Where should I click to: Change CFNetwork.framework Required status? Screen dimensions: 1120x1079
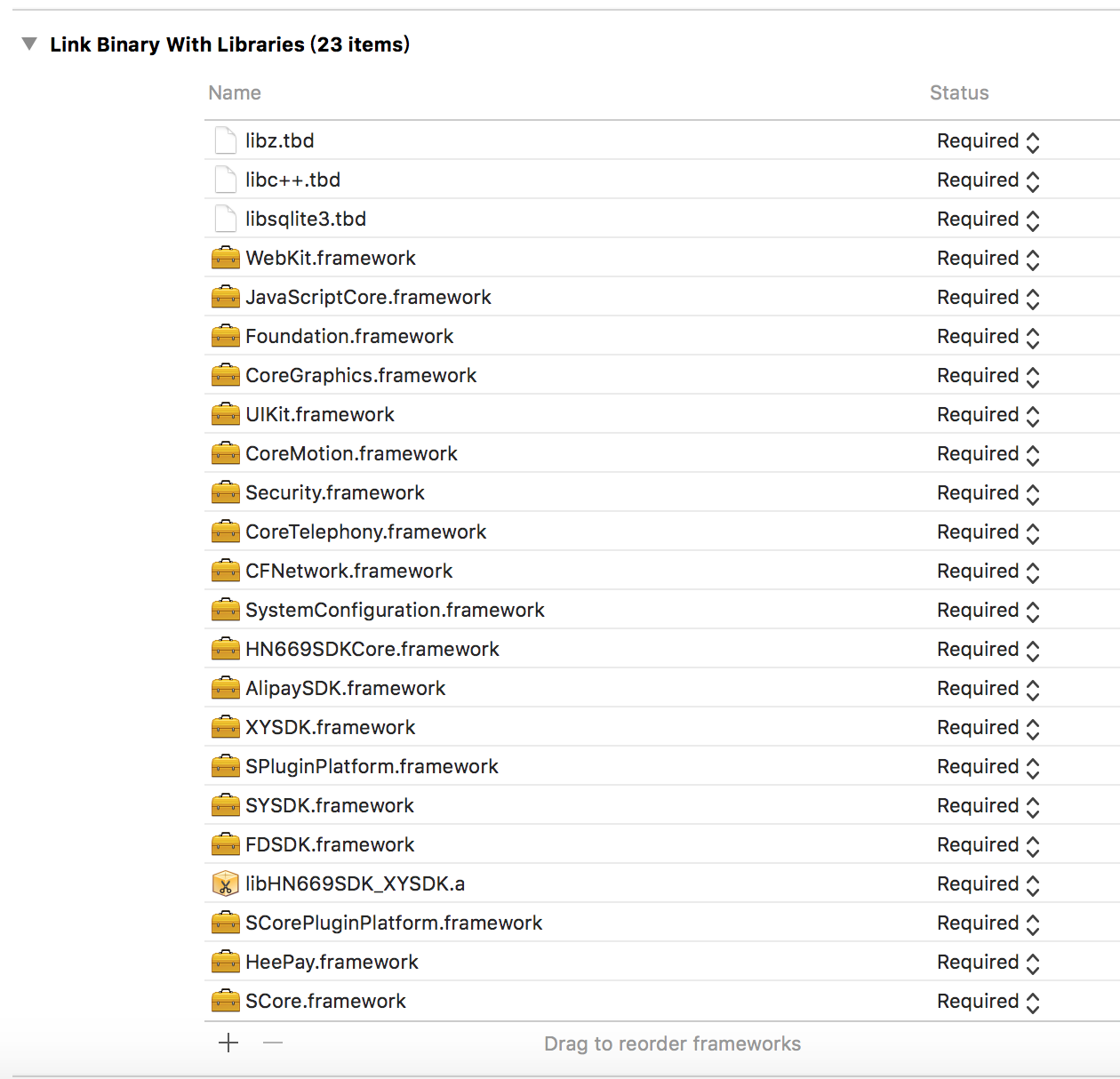click(988, 571)
